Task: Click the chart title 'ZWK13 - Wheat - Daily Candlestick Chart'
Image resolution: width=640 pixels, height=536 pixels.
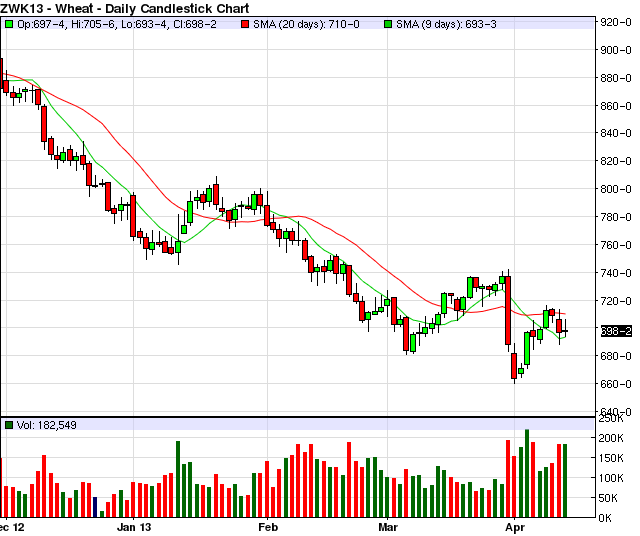Action: (x=124, y=8)
